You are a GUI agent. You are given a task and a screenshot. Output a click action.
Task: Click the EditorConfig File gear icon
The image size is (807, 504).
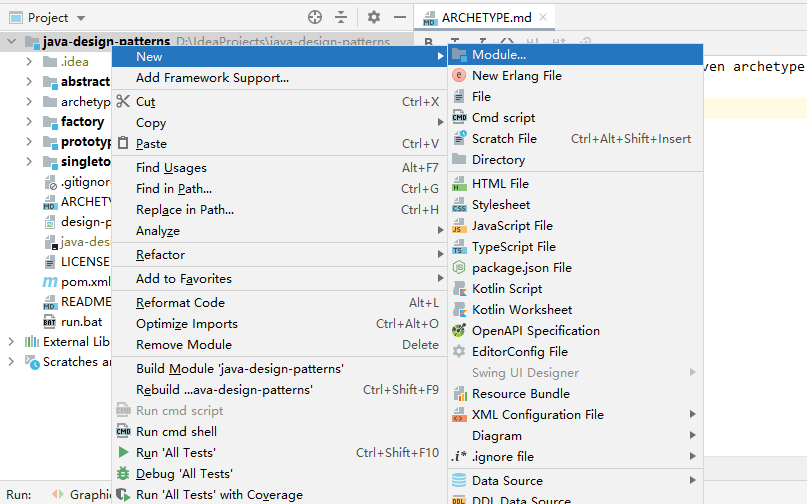pos(459,352)
